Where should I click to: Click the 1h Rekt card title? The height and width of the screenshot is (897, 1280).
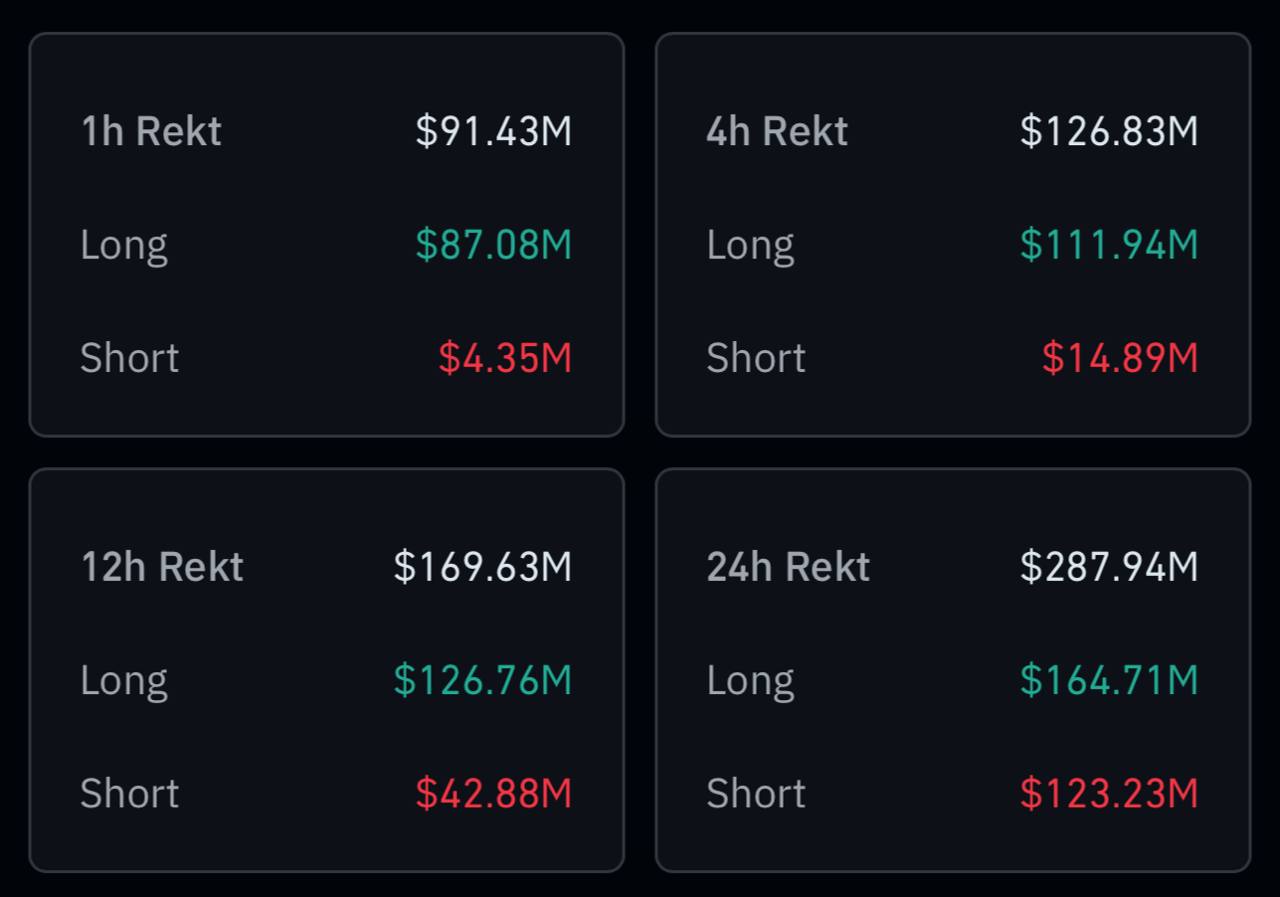151,131
